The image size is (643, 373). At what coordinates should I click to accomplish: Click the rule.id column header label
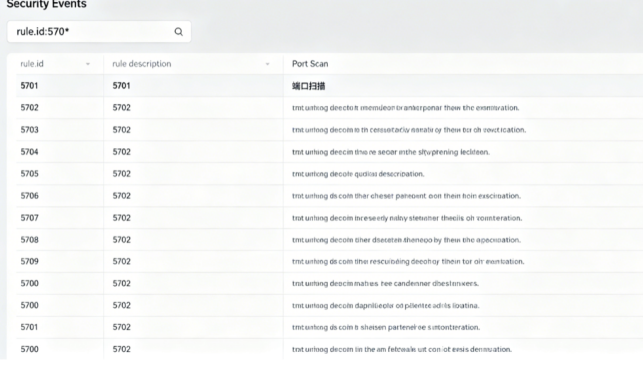pyautogui.click(x=32, y=64)
